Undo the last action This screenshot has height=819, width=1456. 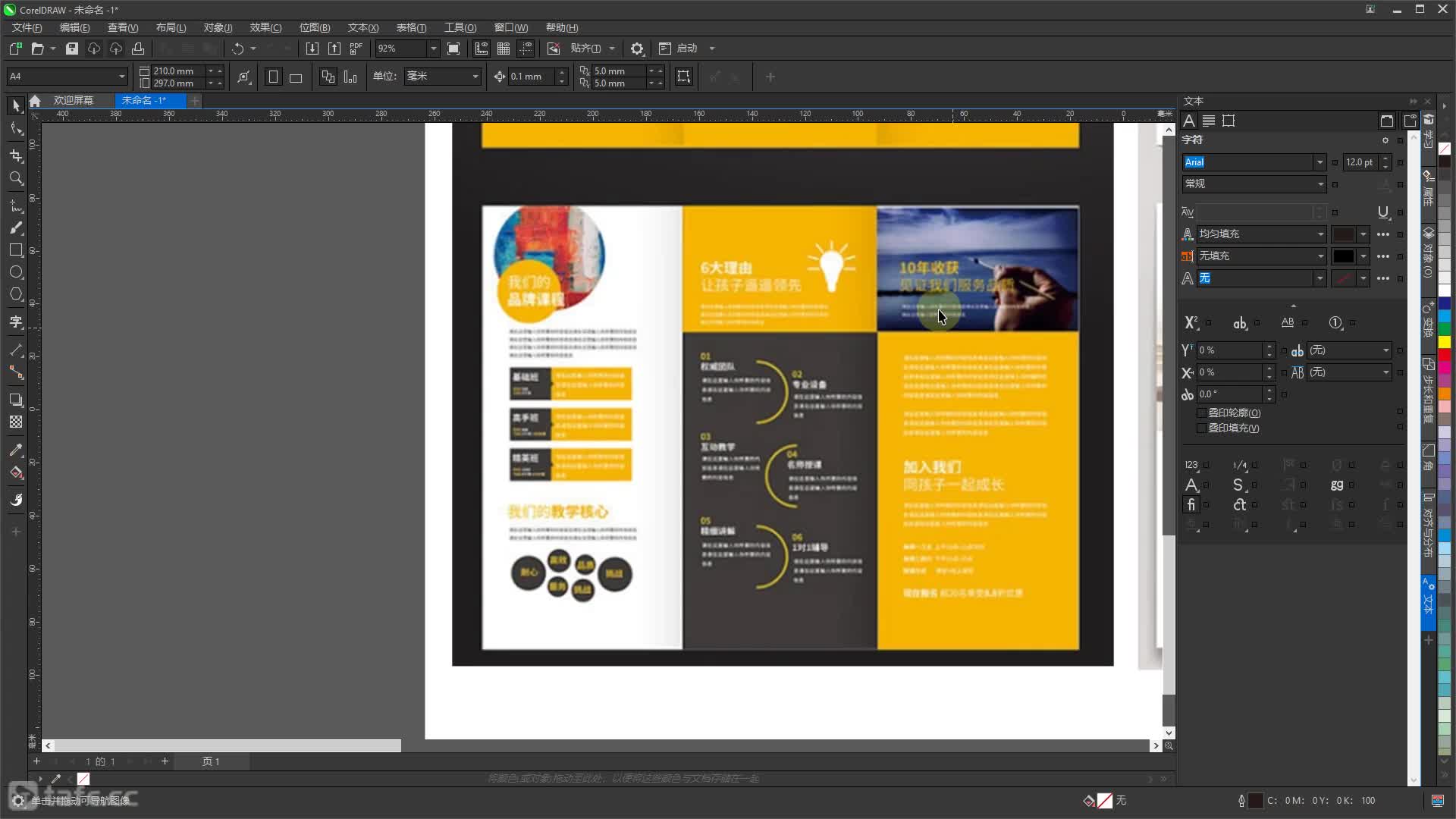[x=238, y=49]
